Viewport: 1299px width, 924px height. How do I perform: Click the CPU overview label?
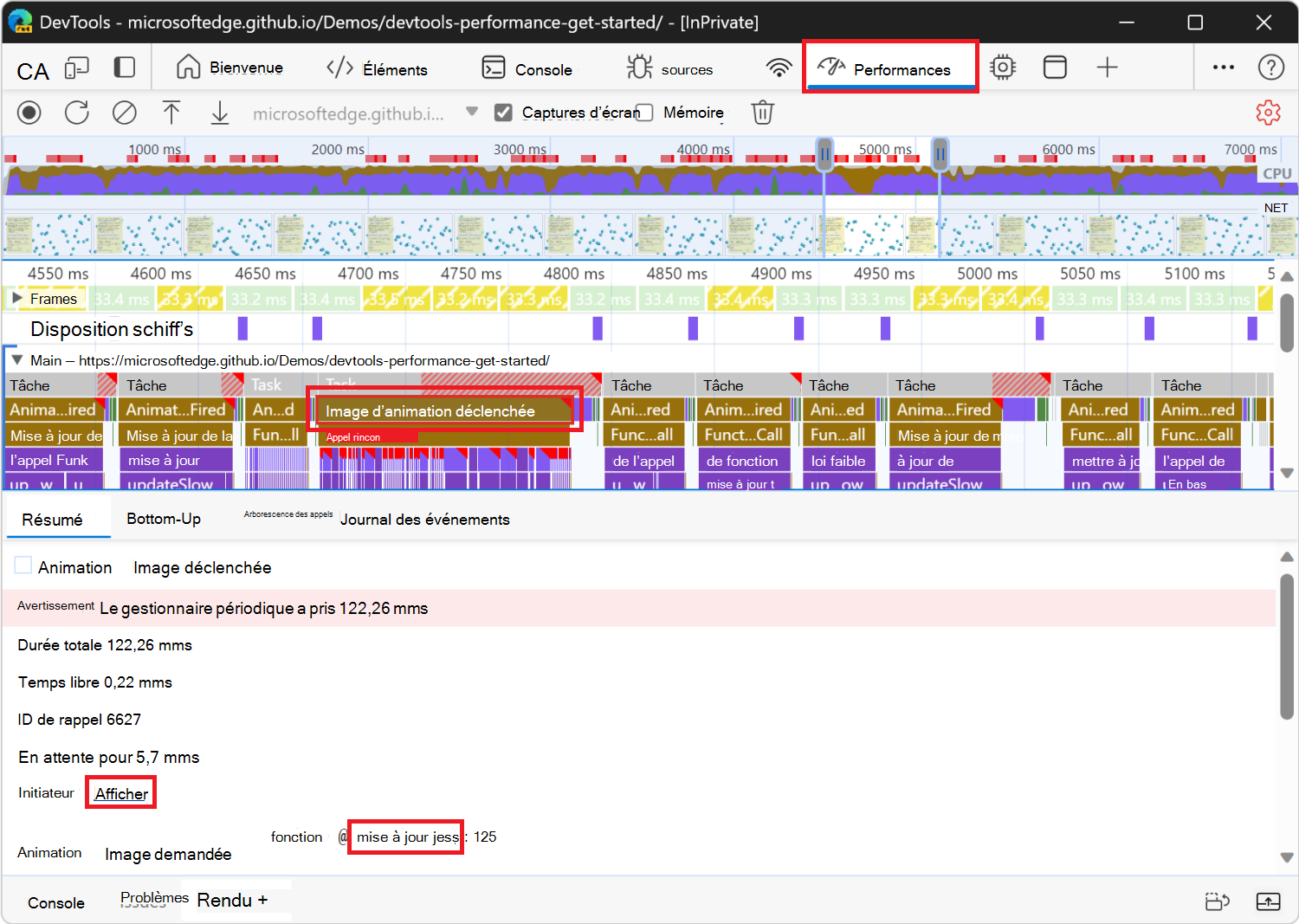point(1276,173)
